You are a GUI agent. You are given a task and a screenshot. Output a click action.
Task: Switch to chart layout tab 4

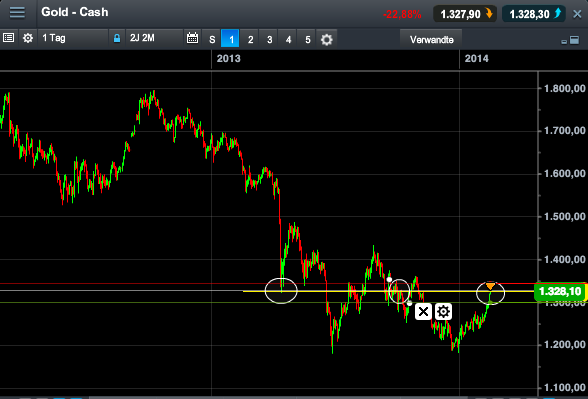click(288, 39)
